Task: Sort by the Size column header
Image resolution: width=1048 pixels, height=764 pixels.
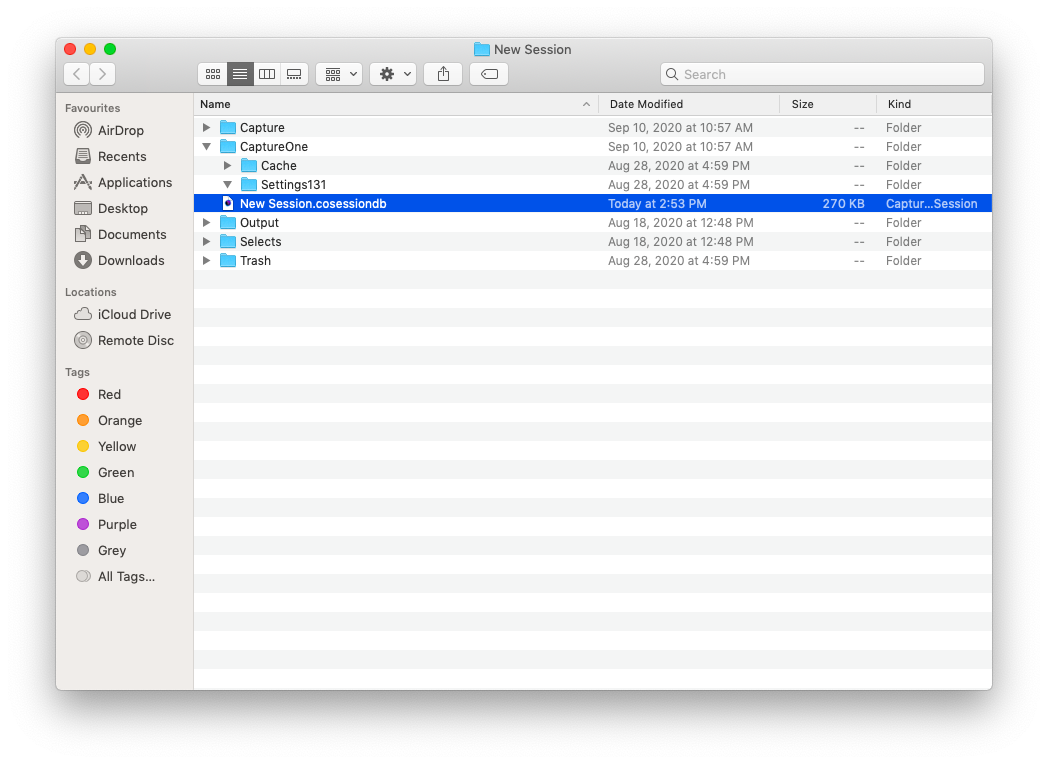Action: click(x=828, y=104)
